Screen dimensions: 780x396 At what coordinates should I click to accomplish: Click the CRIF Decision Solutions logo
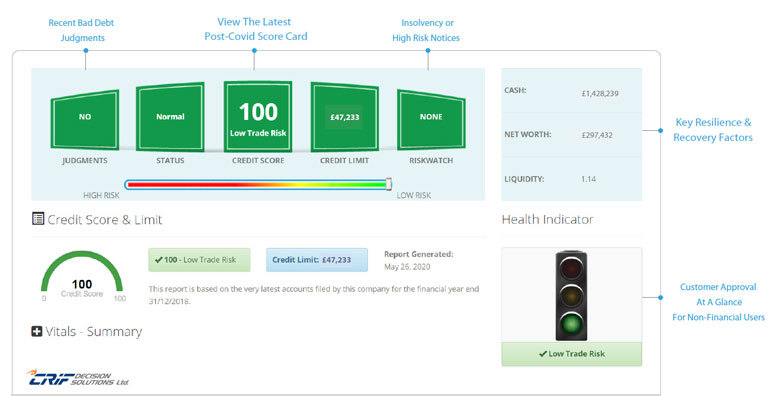click(x=78, y=378)
